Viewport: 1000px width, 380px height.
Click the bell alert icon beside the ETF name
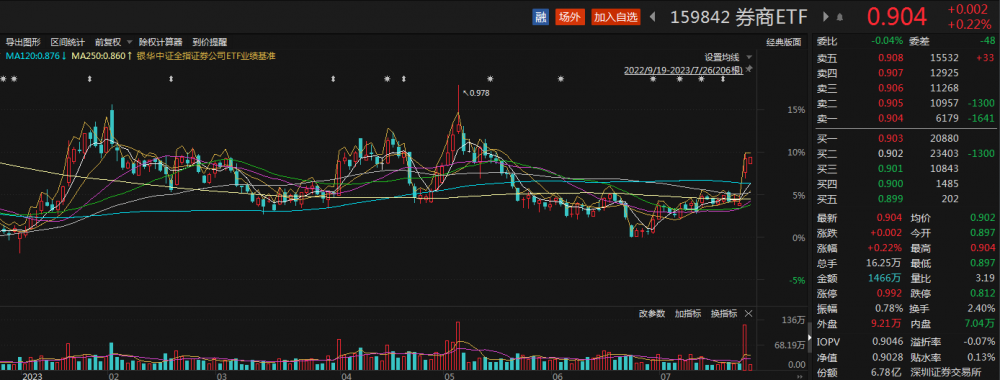click(840, 17)
